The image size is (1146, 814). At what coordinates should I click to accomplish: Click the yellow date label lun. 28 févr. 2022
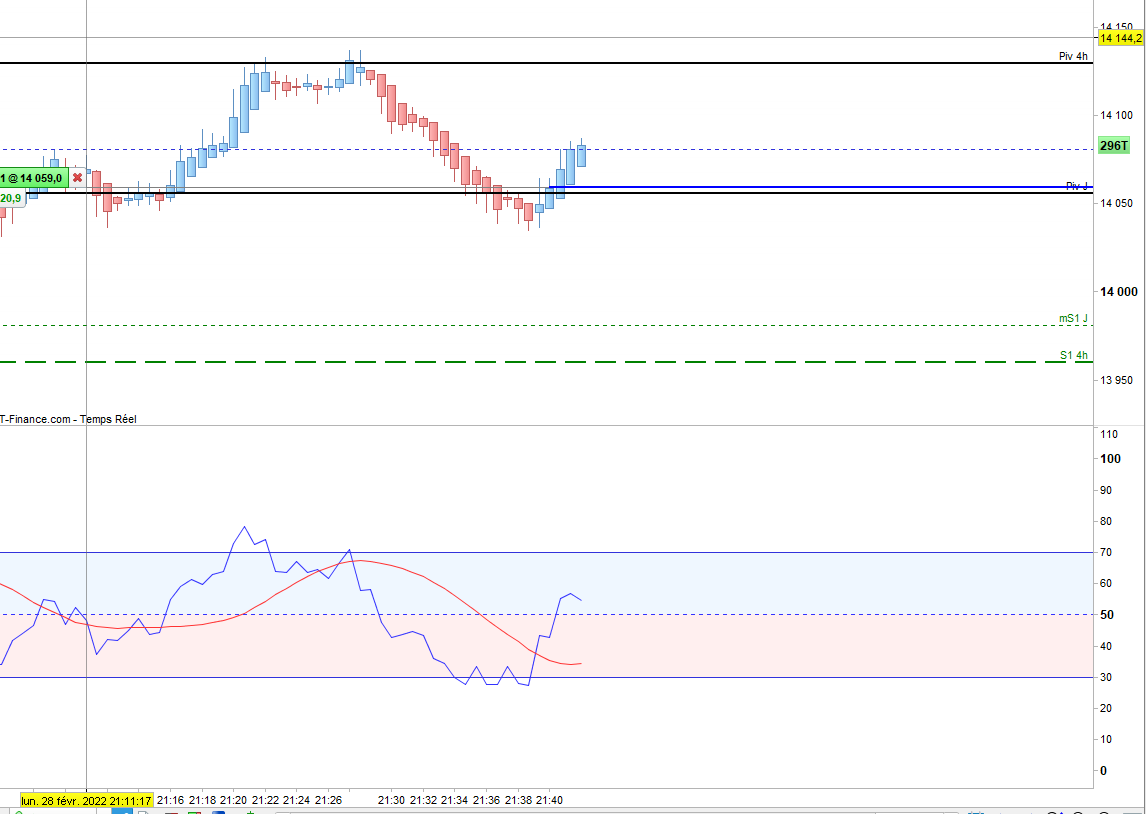click(x=86, y=800)
